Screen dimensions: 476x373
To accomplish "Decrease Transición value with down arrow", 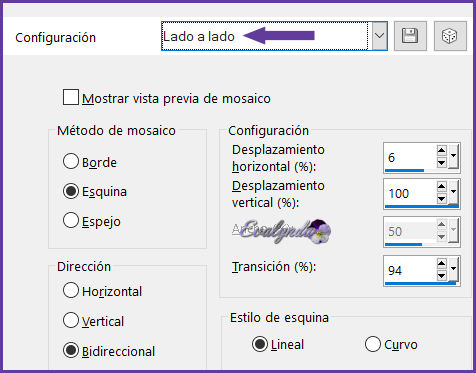I will 441,276.
